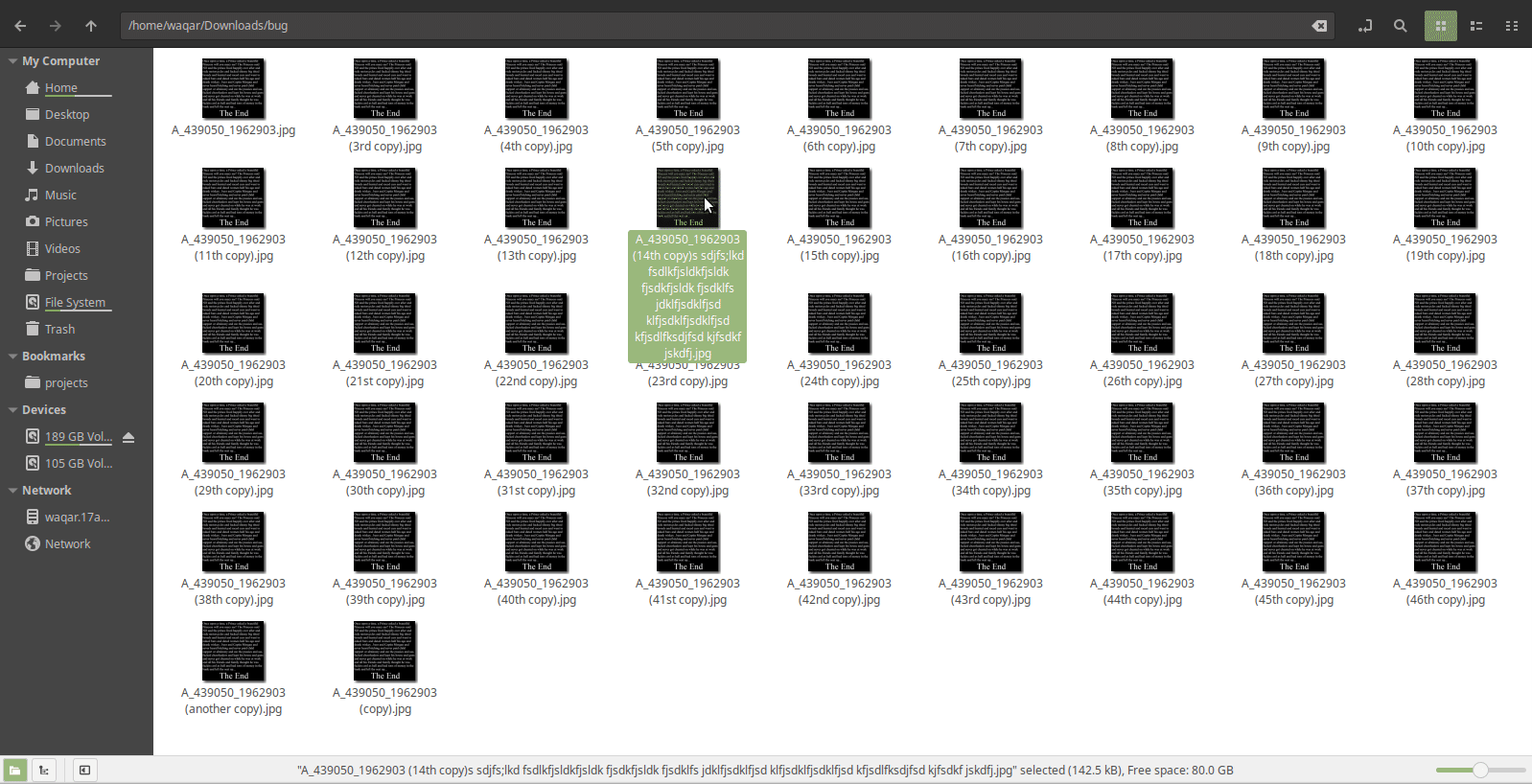Open the 189 GB Volume device
The height and width of the screenshot is (784, 1532).
click(78, 436)
